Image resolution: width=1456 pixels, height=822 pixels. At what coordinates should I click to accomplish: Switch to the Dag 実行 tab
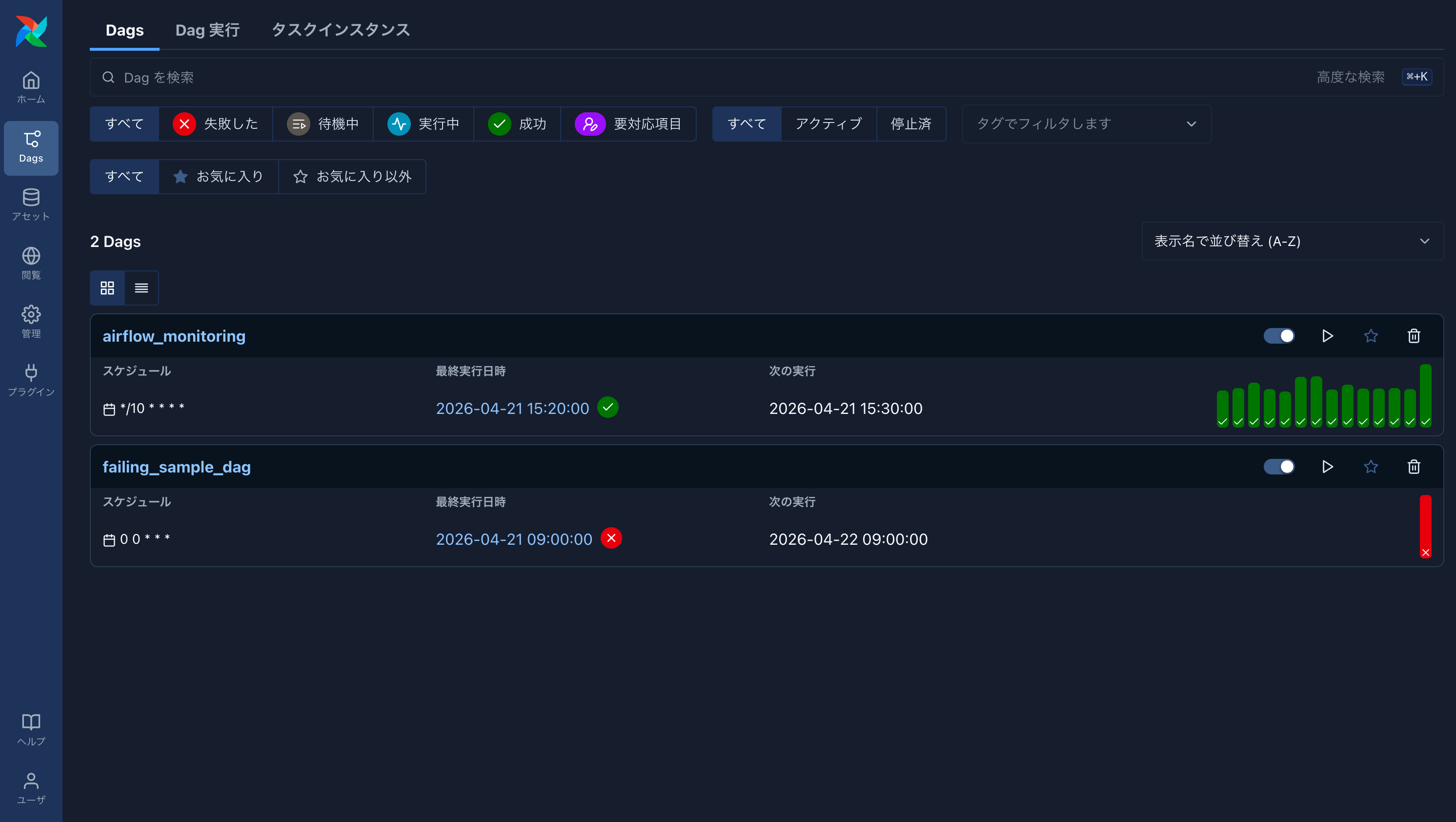[x=207, y=30]
